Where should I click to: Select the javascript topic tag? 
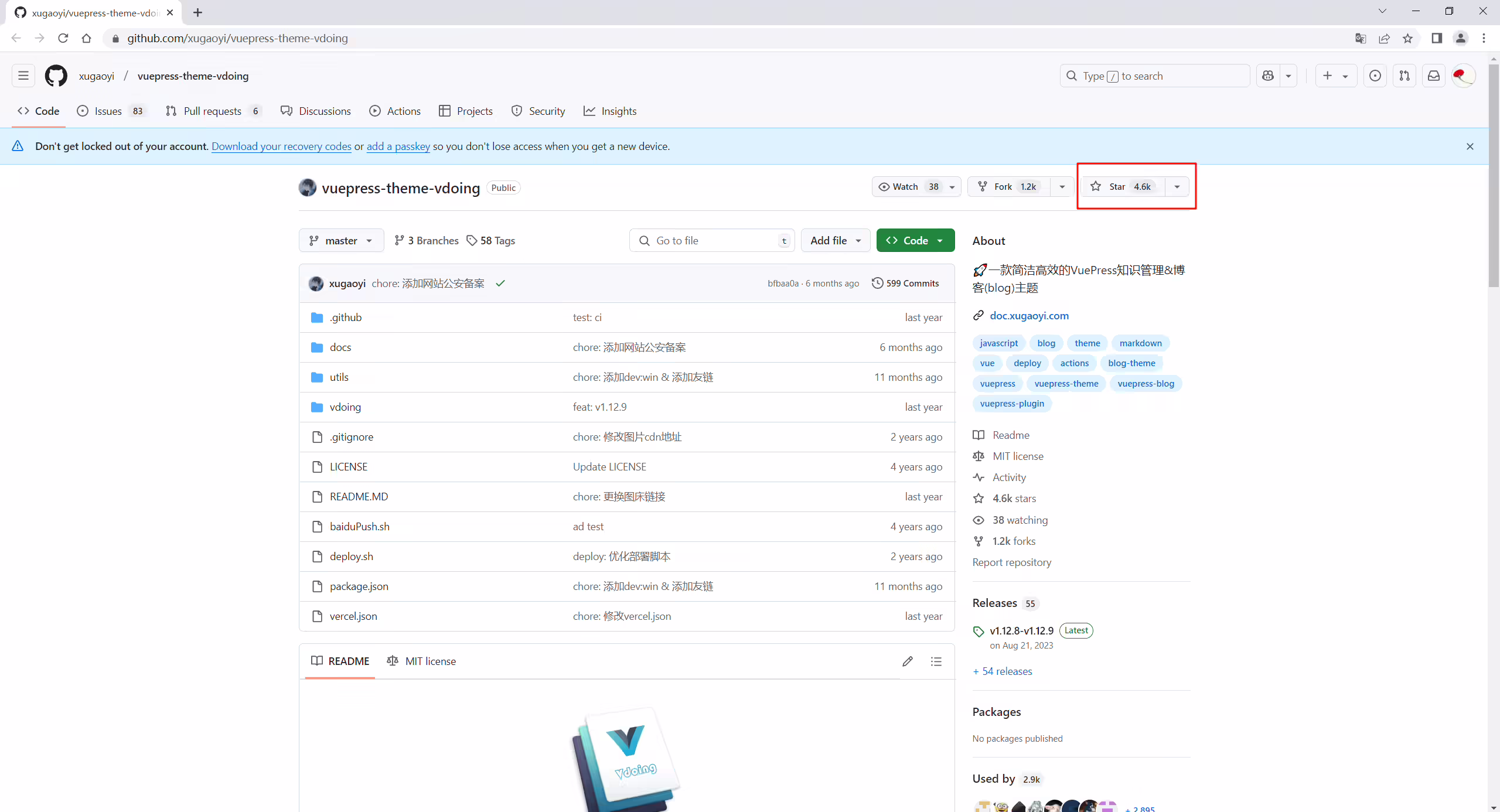coord(998,343)
